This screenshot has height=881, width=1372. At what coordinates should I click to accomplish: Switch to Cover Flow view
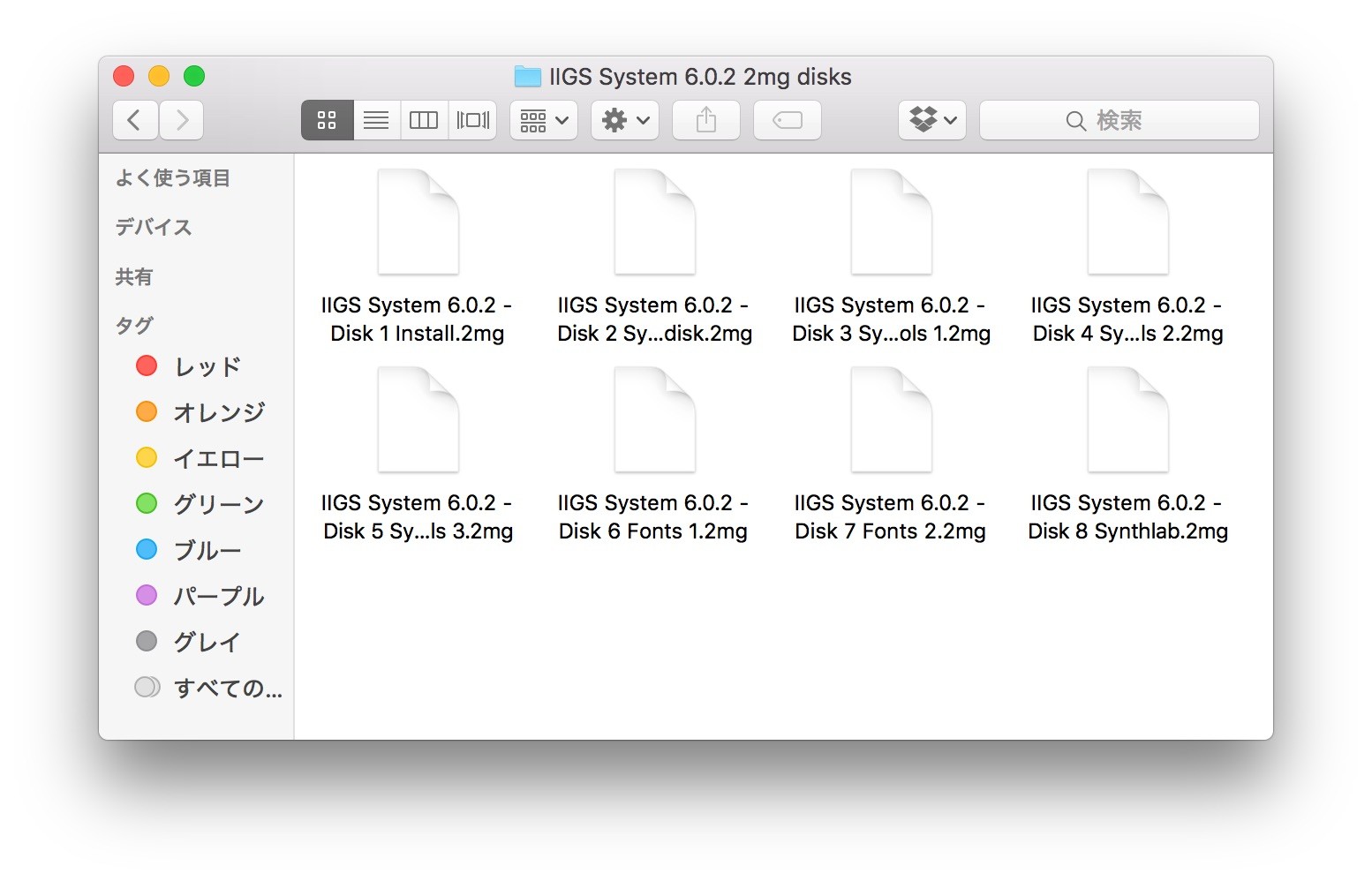[x=472, y=120]
